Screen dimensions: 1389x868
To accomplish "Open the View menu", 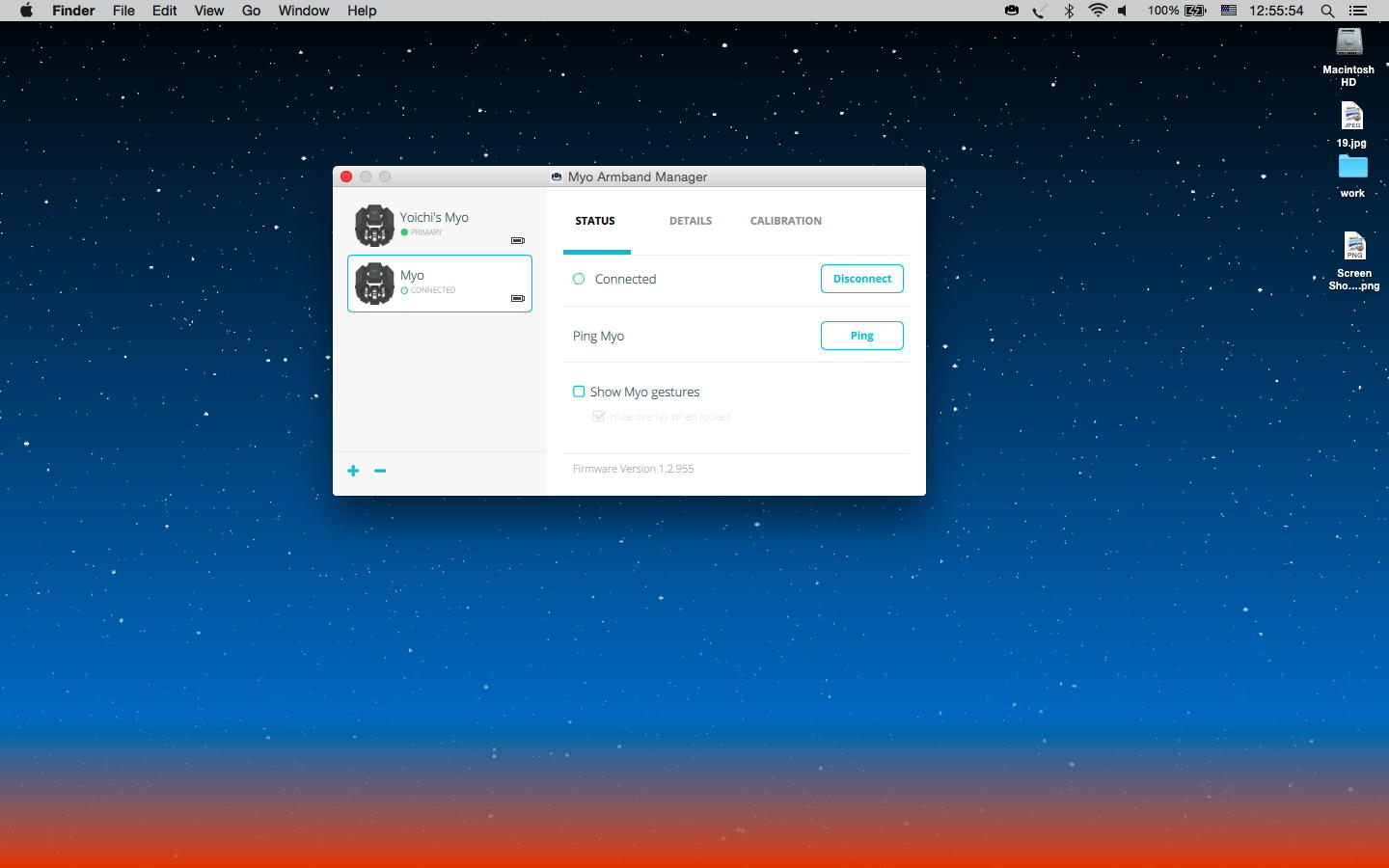I will pos(209,11).
